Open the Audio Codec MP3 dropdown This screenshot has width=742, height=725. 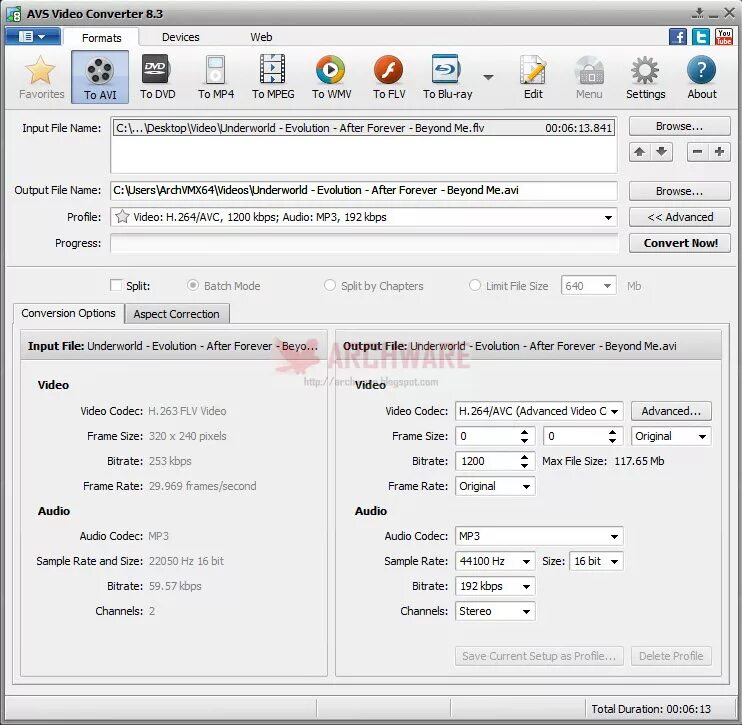click(539, 536)
